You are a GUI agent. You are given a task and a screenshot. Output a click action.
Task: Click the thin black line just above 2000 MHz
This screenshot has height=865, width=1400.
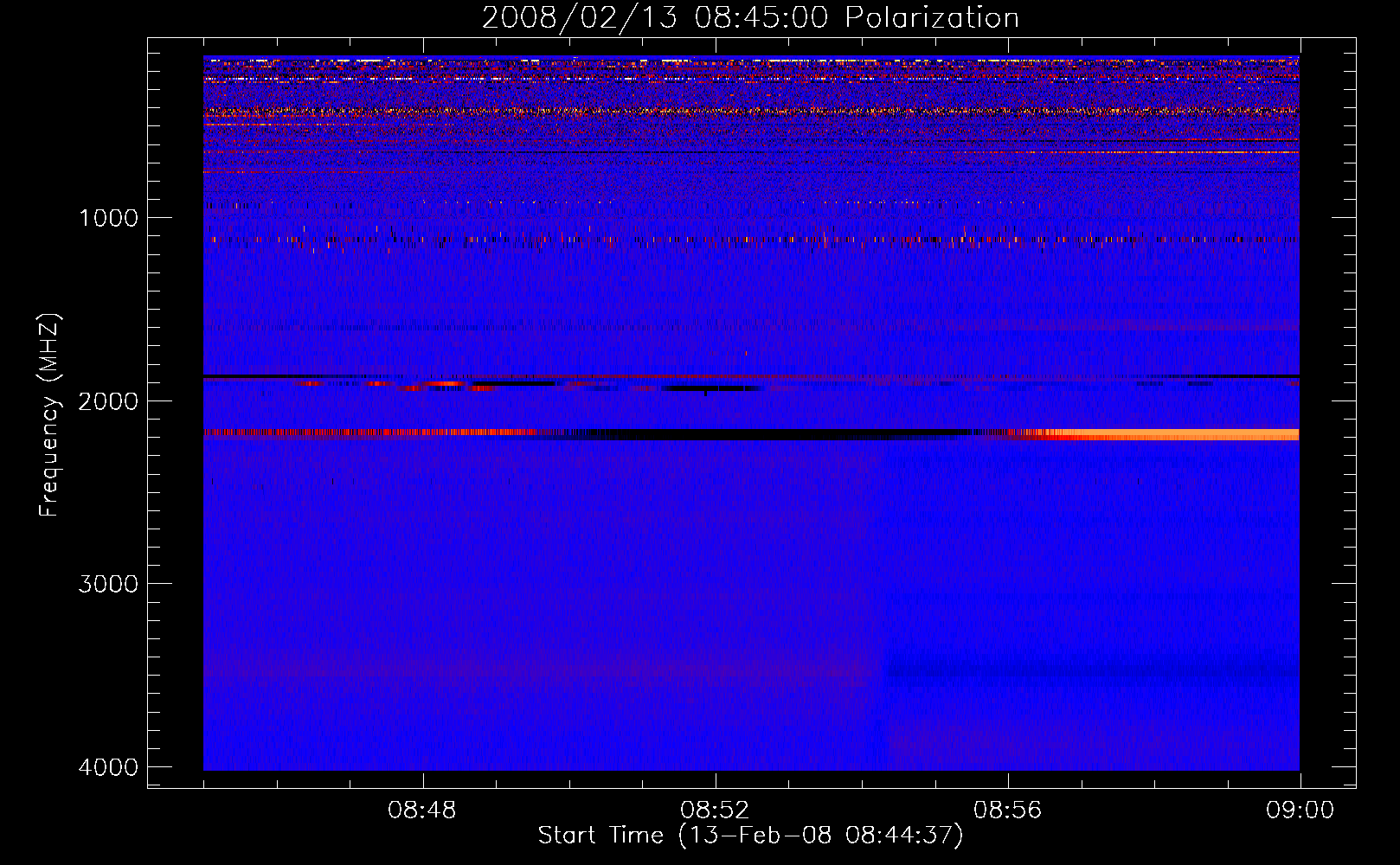[606, 376]
